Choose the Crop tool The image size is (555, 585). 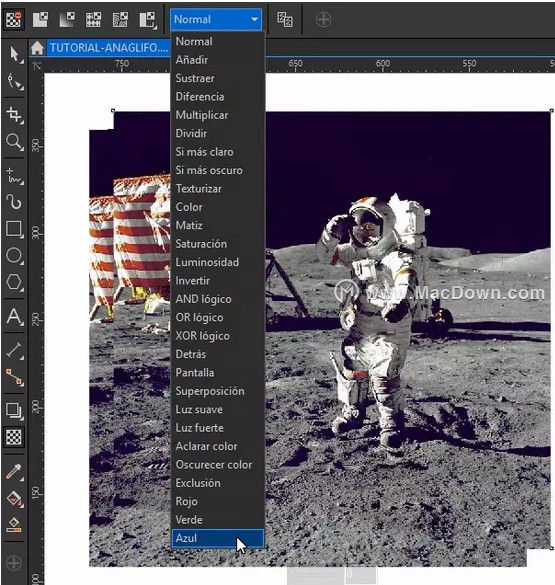[x=14, y=115]
